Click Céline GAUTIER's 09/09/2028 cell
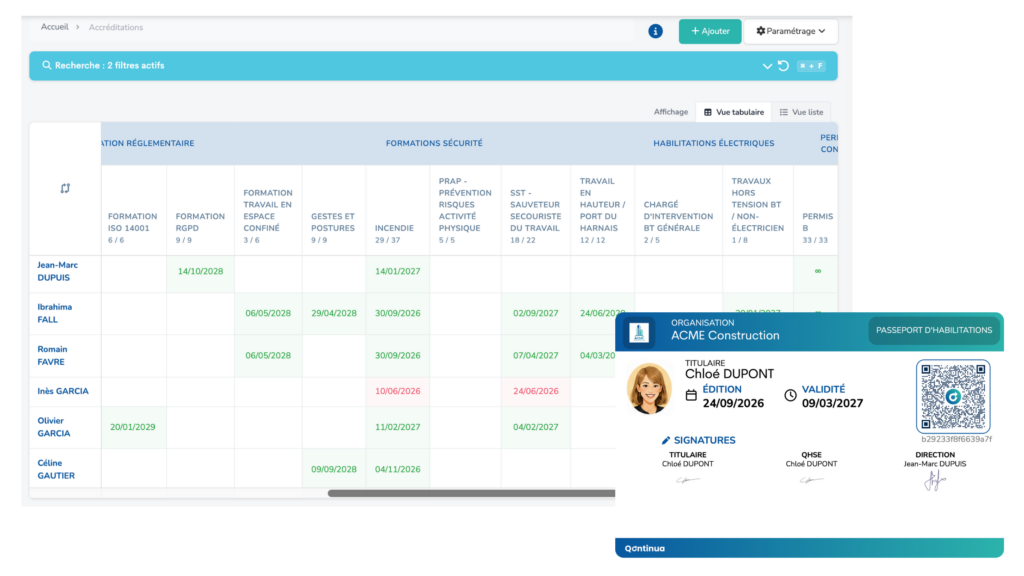Screen dimensions: 1024x576 pos(334,470)
